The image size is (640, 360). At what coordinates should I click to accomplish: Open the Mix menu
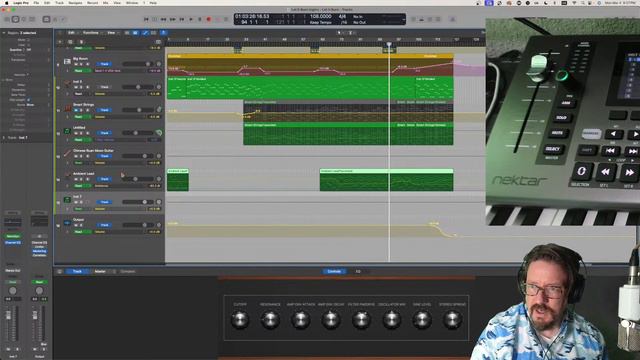tap(106, 3)
